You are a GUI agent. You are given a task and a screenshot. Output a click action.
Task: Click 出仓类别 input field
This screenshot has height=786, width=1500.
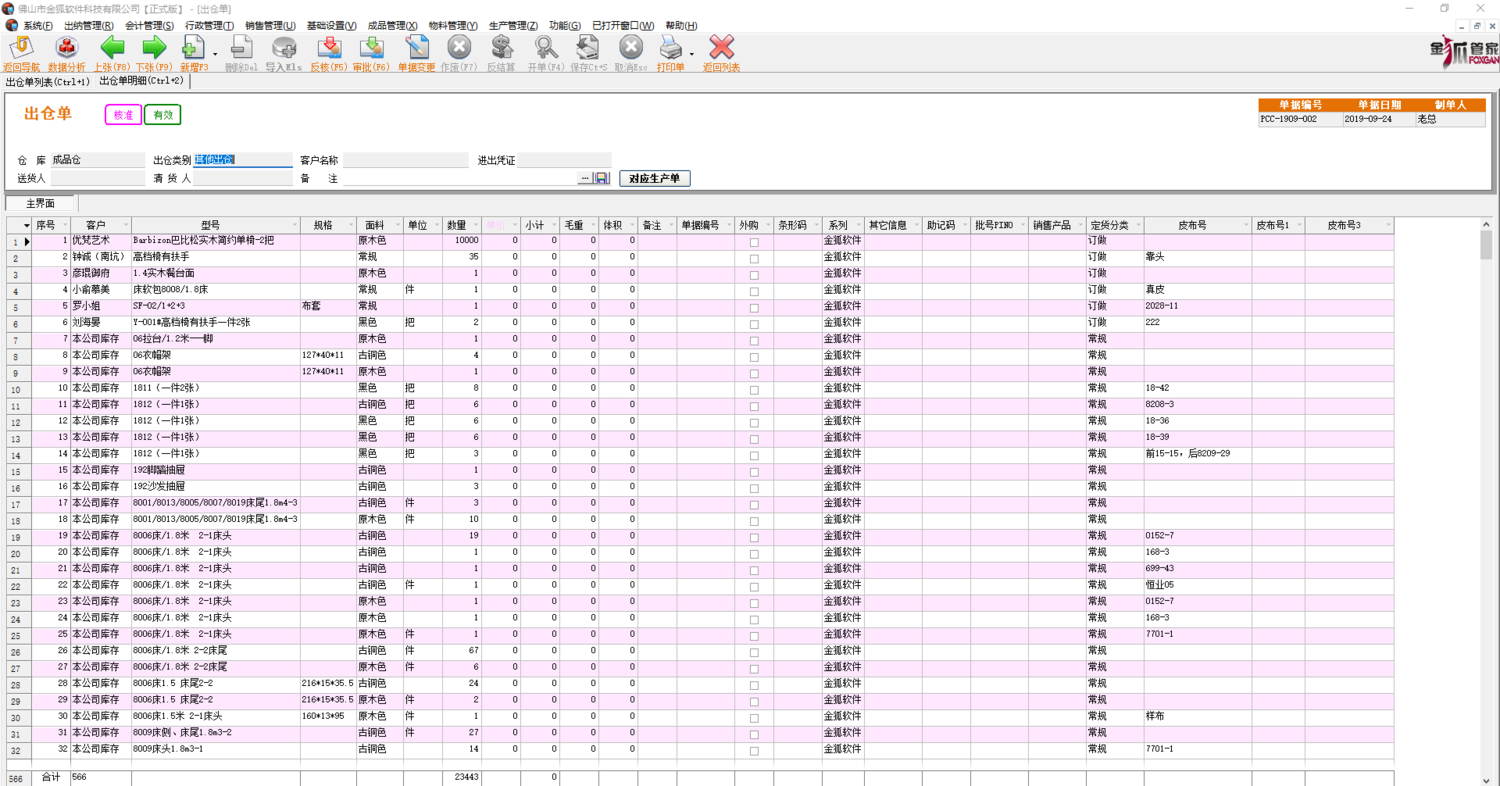pyautogui.click(x=243, y=160)
